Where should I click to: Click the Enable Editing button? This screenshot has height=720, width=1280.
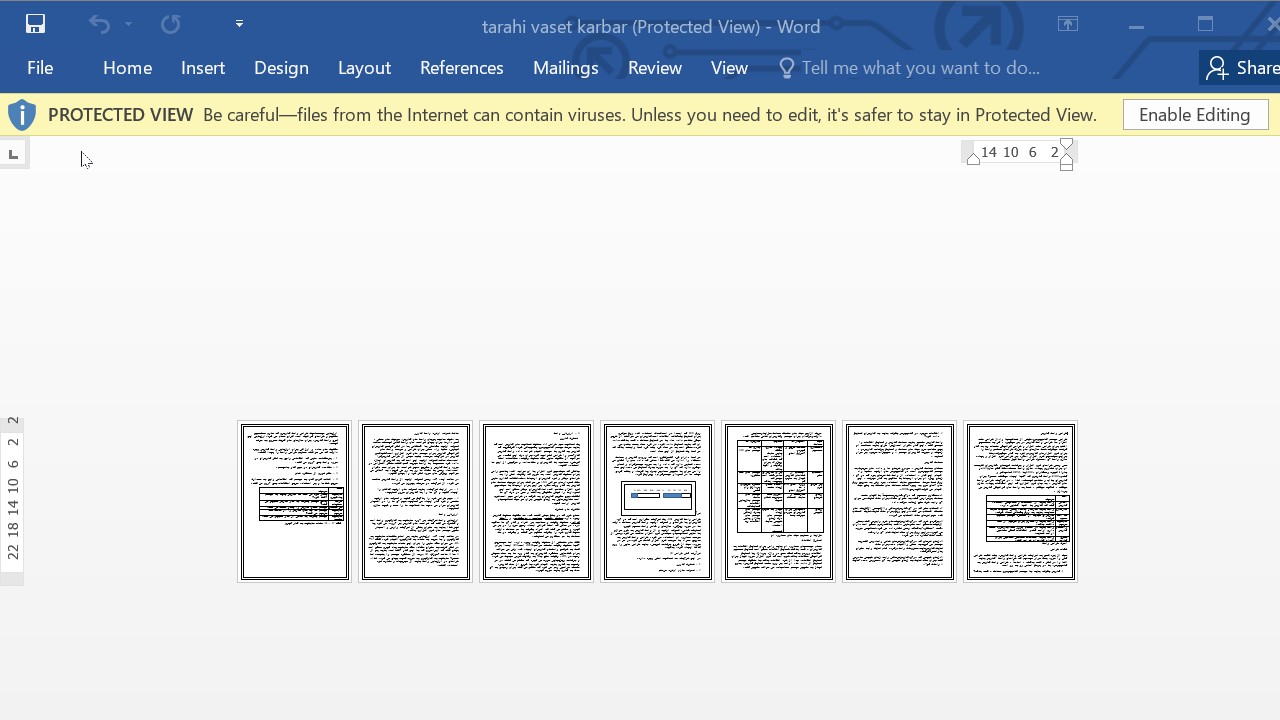coord(1195,115)
